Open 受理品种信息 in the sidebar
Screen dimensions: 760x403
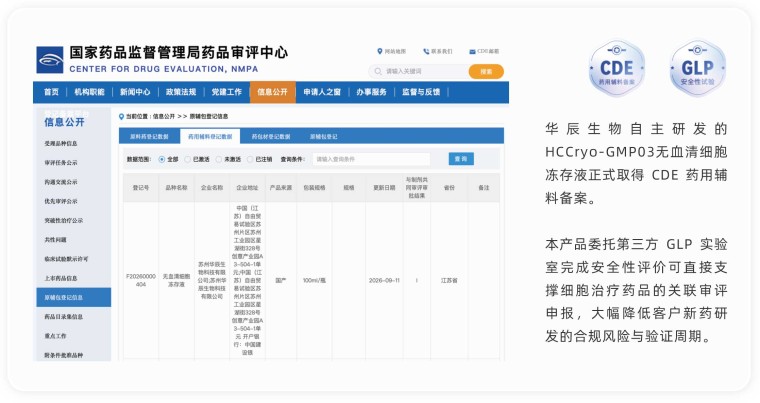[x=61, y=144]
